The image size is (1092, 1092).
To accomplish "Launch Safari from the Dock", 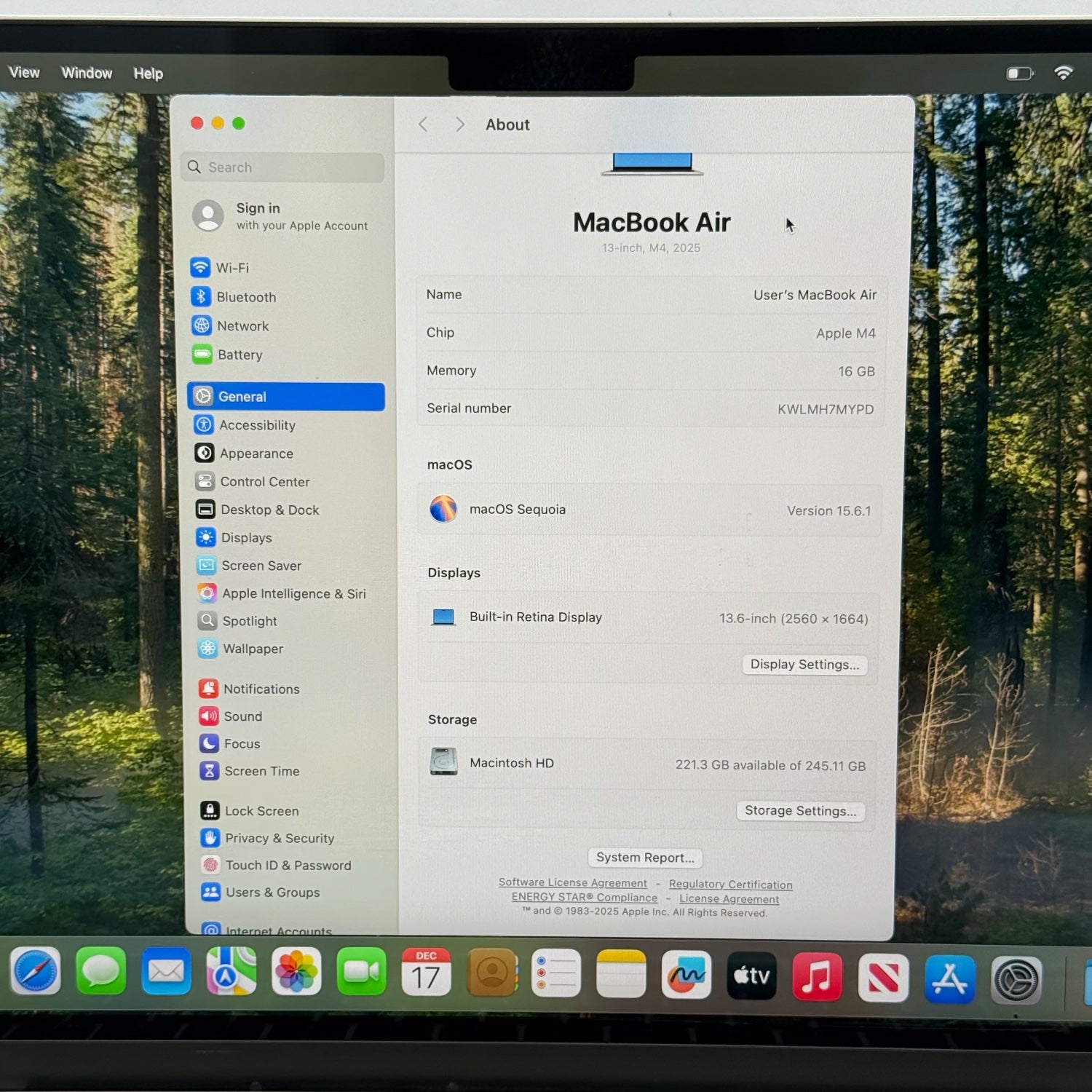I will coord(36,972).
